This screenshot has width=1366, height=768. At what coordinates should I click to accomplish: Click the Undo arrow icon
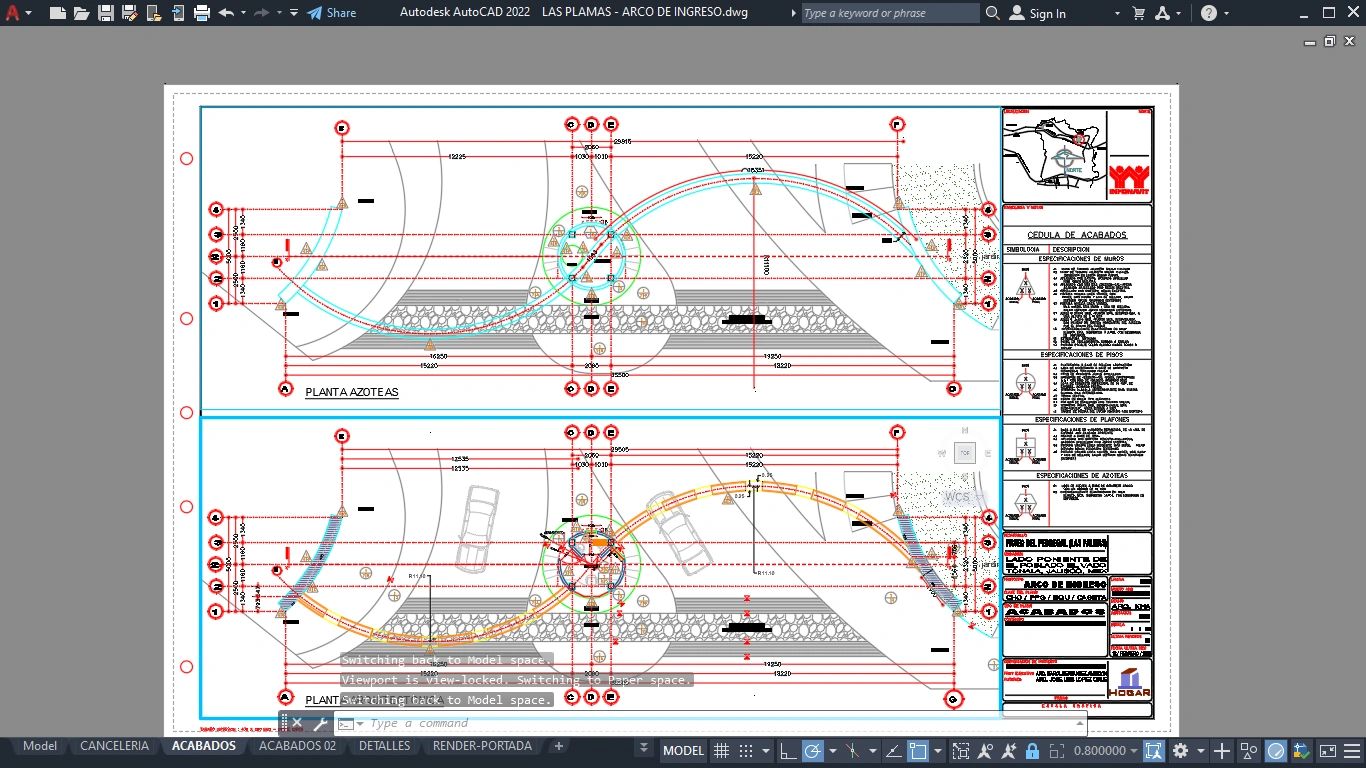coord(226,13)
